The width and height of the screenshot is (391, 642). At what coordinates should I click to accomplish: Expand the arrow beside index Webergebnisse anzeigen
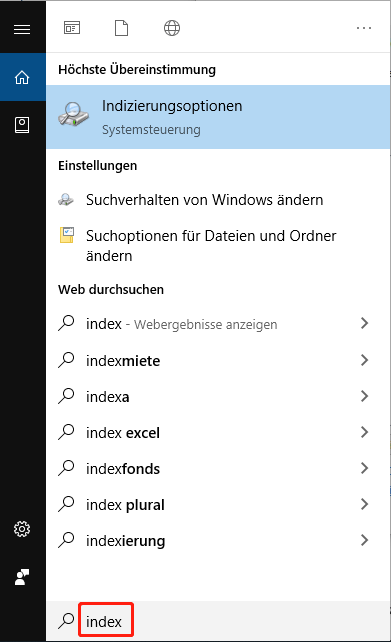[364, 323]
